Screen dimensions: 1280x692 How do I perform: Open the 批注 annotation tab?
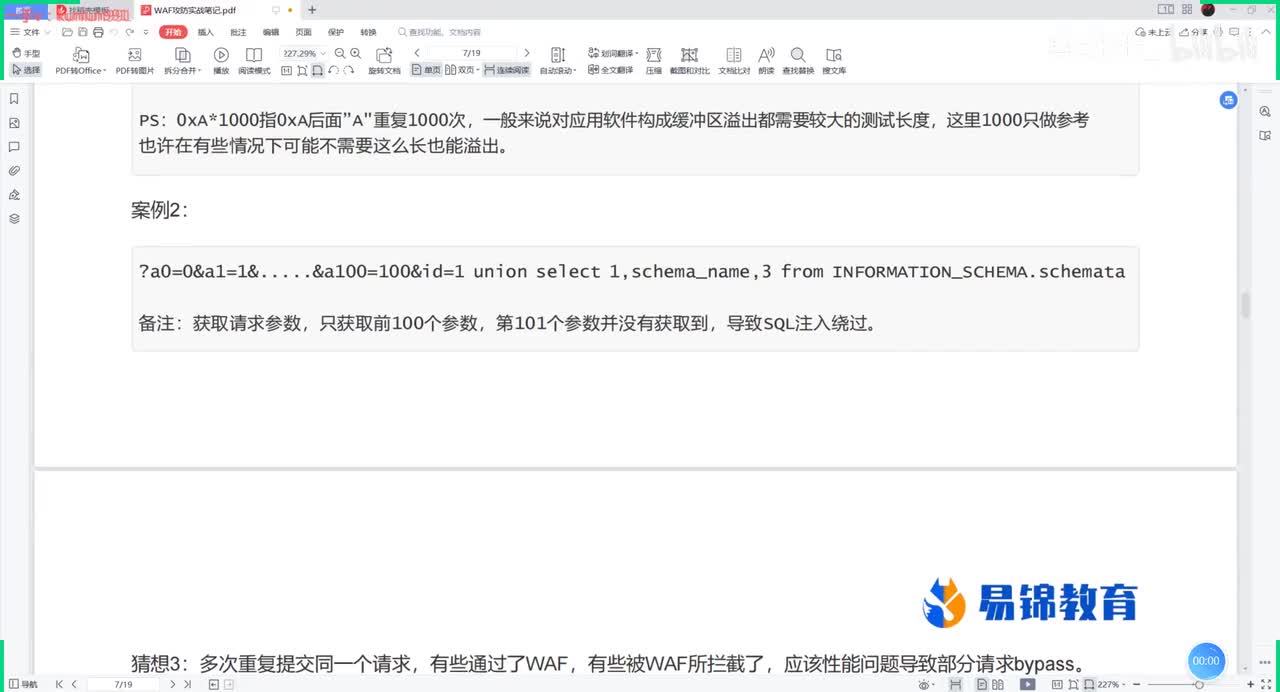(238, 32)
